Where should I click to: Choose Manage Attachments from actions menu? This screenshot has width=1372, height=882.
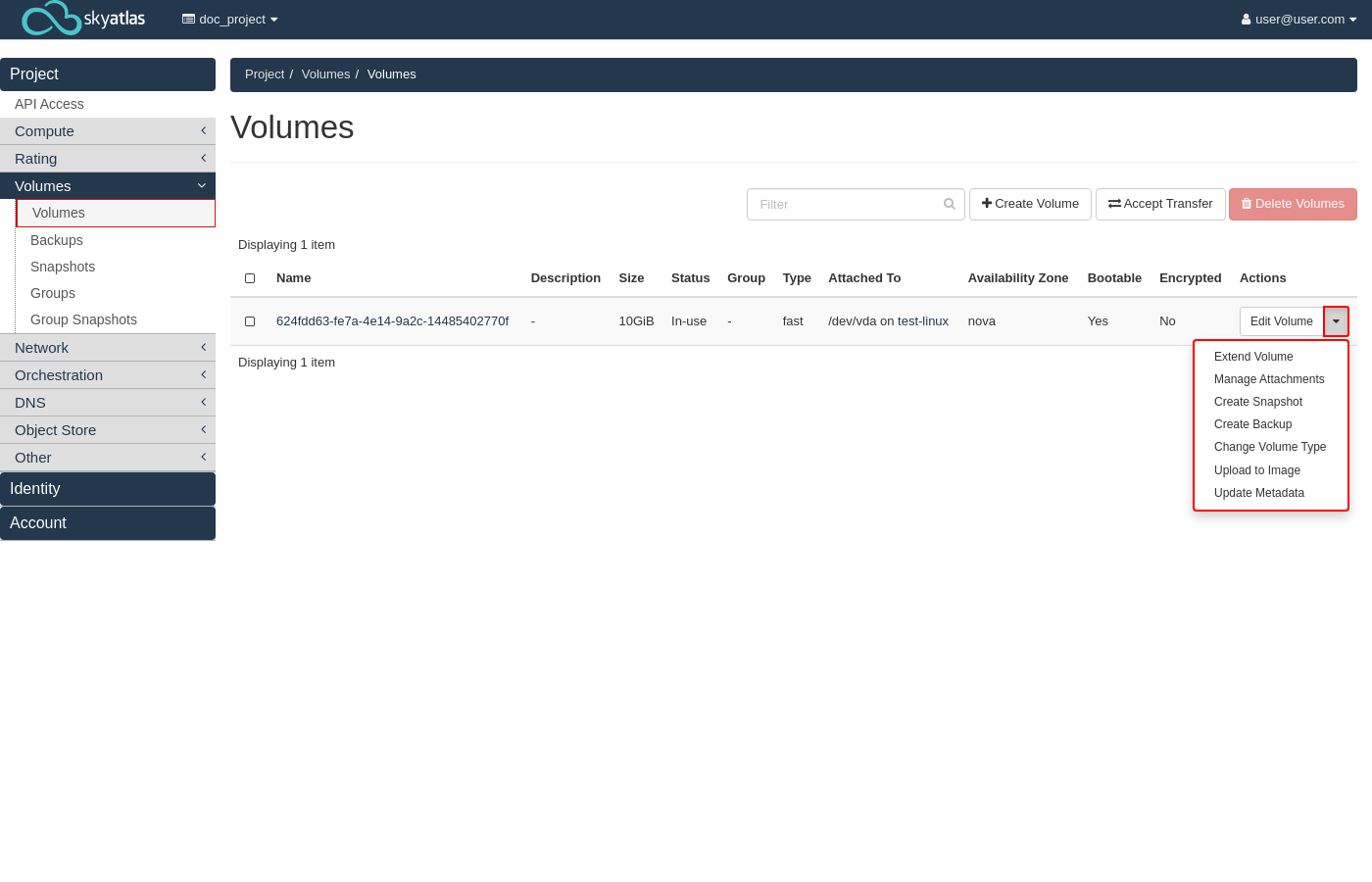[1271, 379]
